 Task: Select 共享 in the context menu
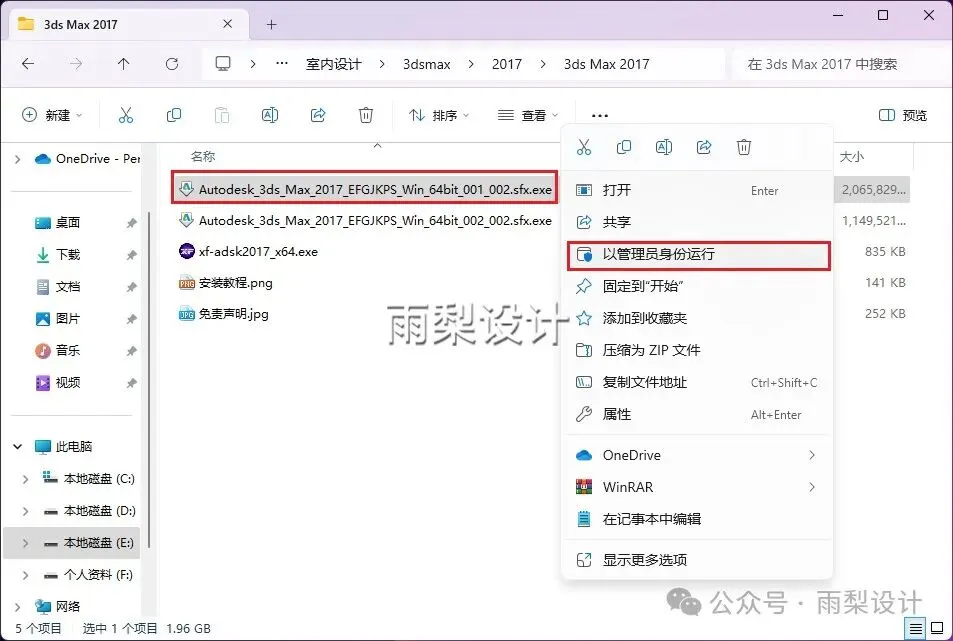click(698, 222)
